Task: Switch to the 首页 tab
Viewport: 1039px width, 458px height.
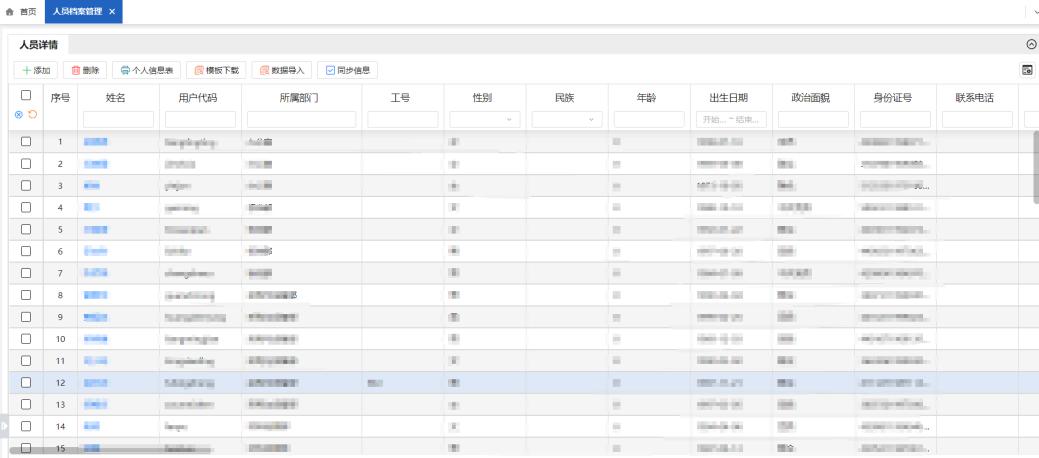Action: pos(22,11)
